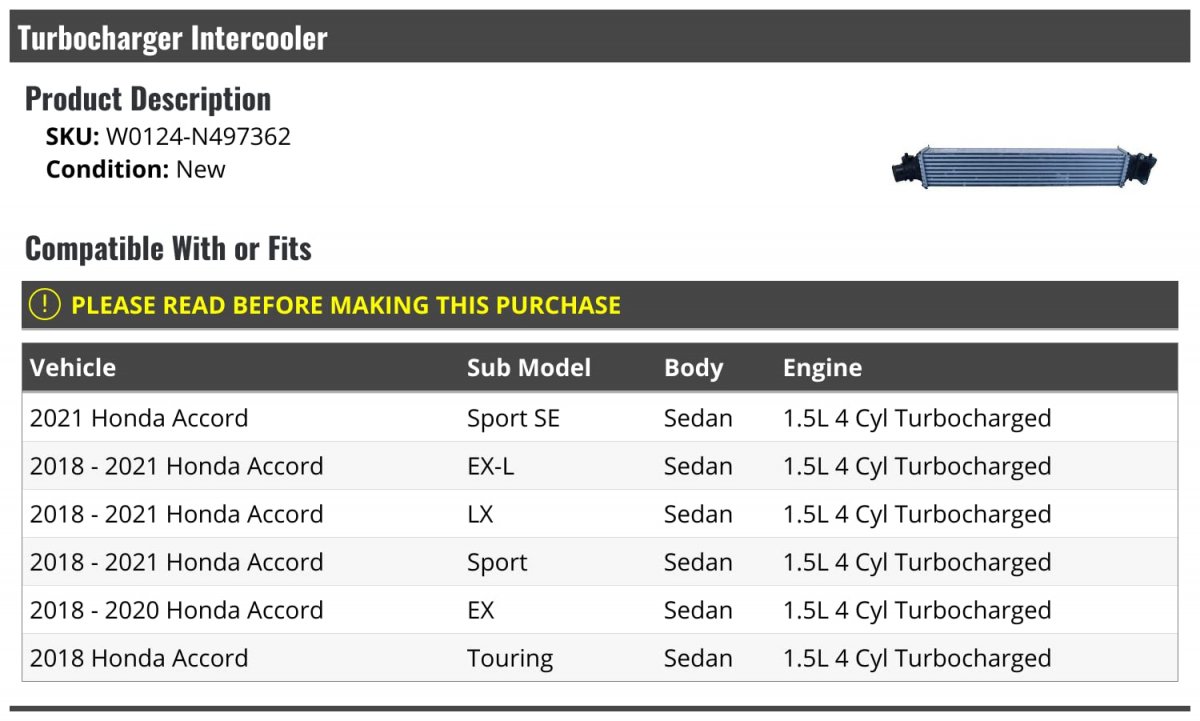Select the 2021 Honda Accord Sport SE row
1200x721 pixels.
600,418
